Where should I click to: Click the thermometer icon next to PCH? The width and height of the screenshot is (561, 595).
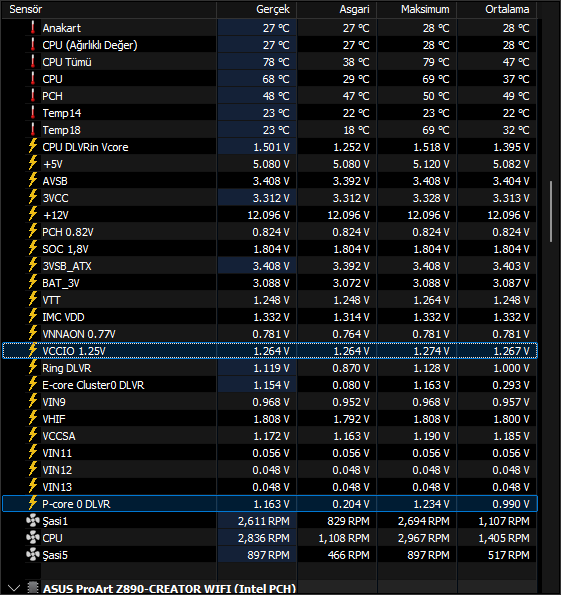(x=33, y=95)
